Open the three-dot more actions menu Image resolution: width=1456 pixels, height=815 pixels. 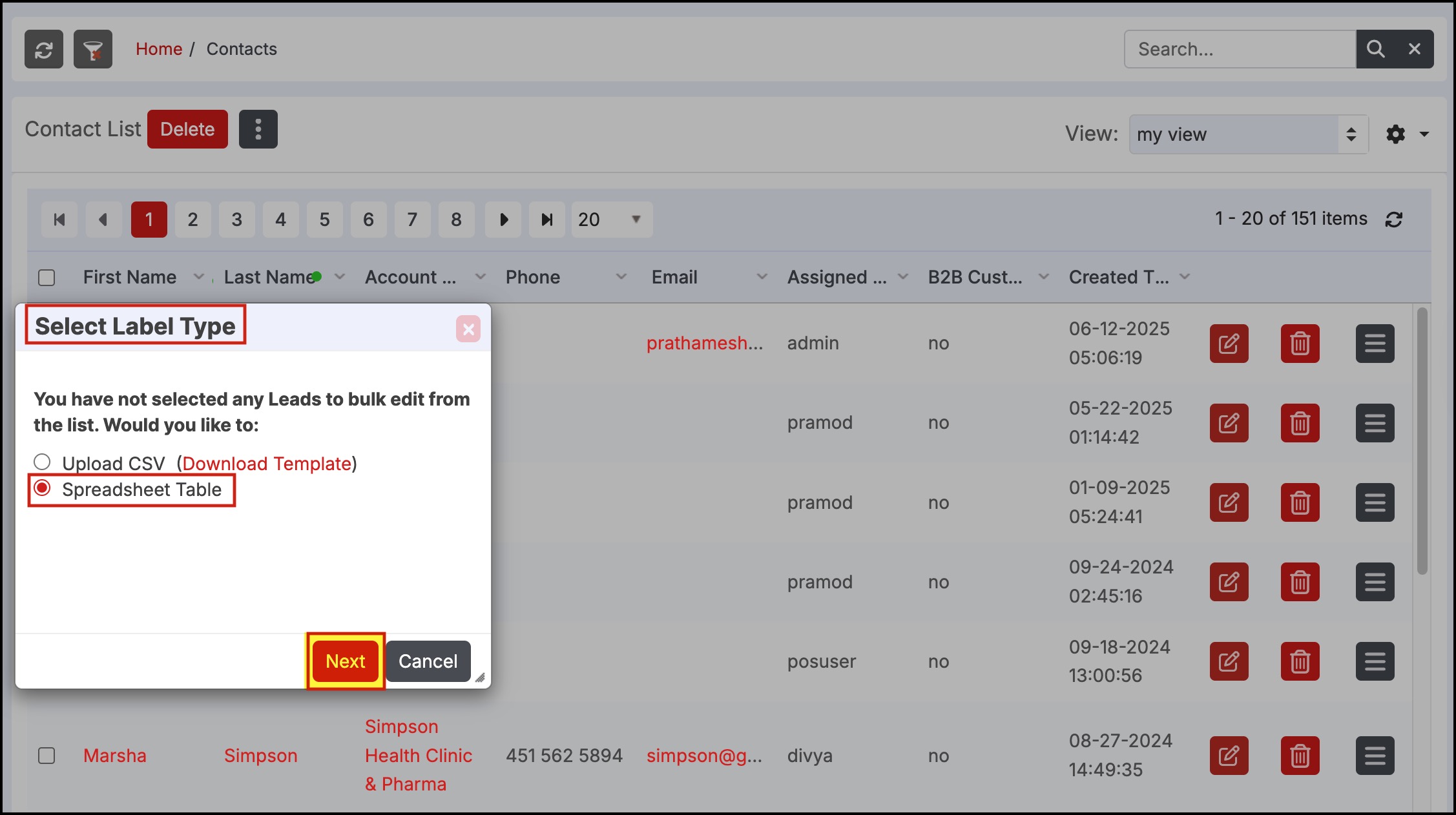pos(258,129)
